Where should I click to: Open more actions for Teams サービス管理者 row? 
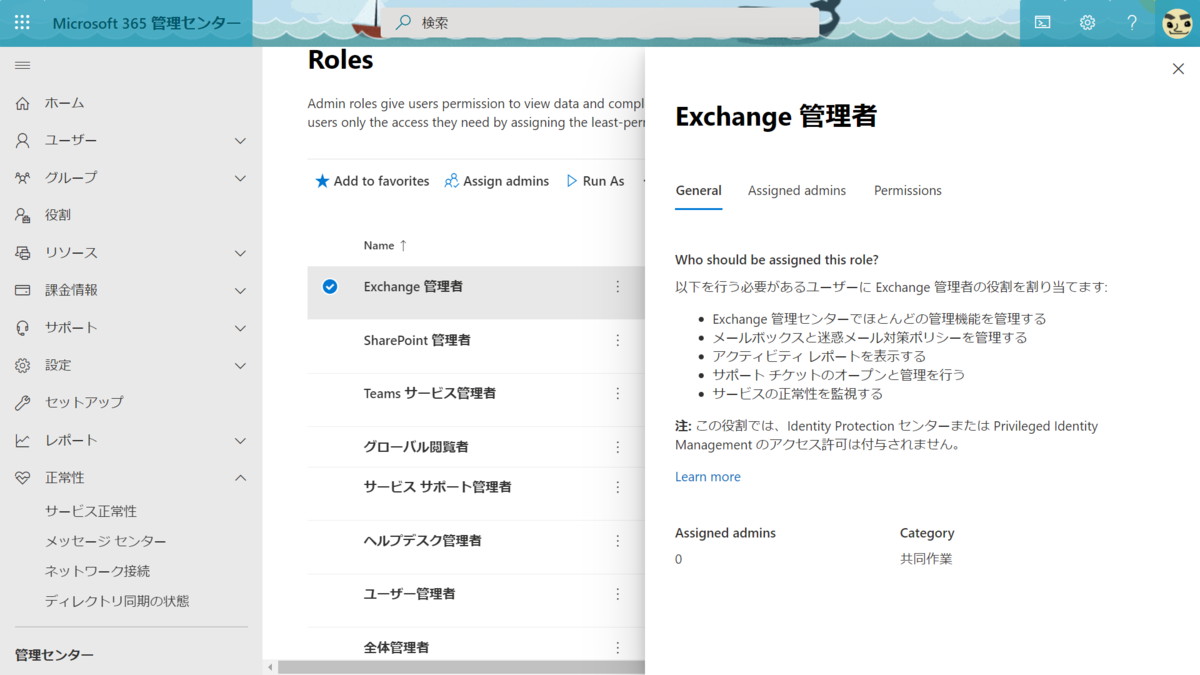tap(617, 394)
